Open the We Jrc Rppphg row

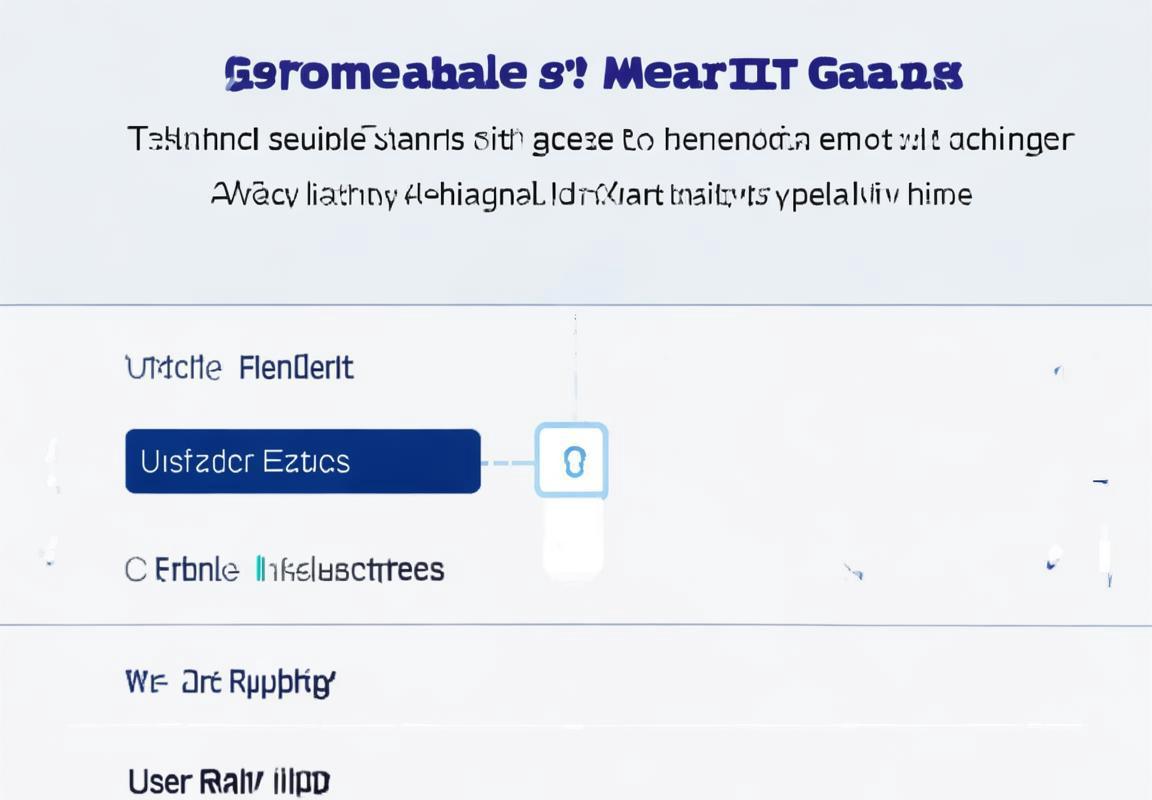pos(231,682)
